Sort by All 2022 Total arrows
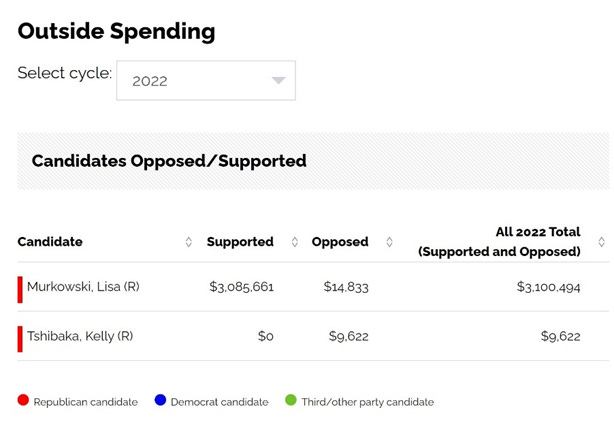Screen dimensions: 614x431 point(601,242)
